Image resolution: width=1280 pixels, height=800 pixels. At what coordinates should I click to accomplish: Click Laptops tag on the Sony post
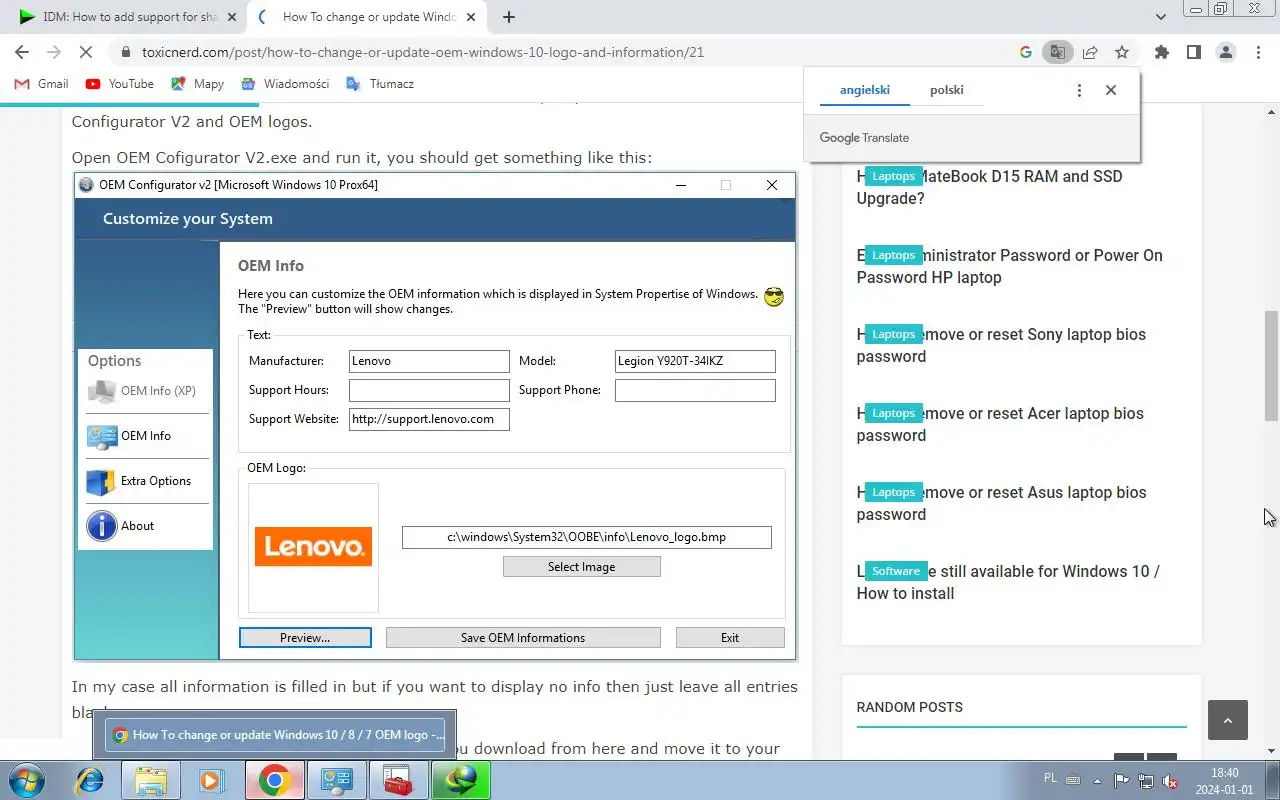point(893,334)
